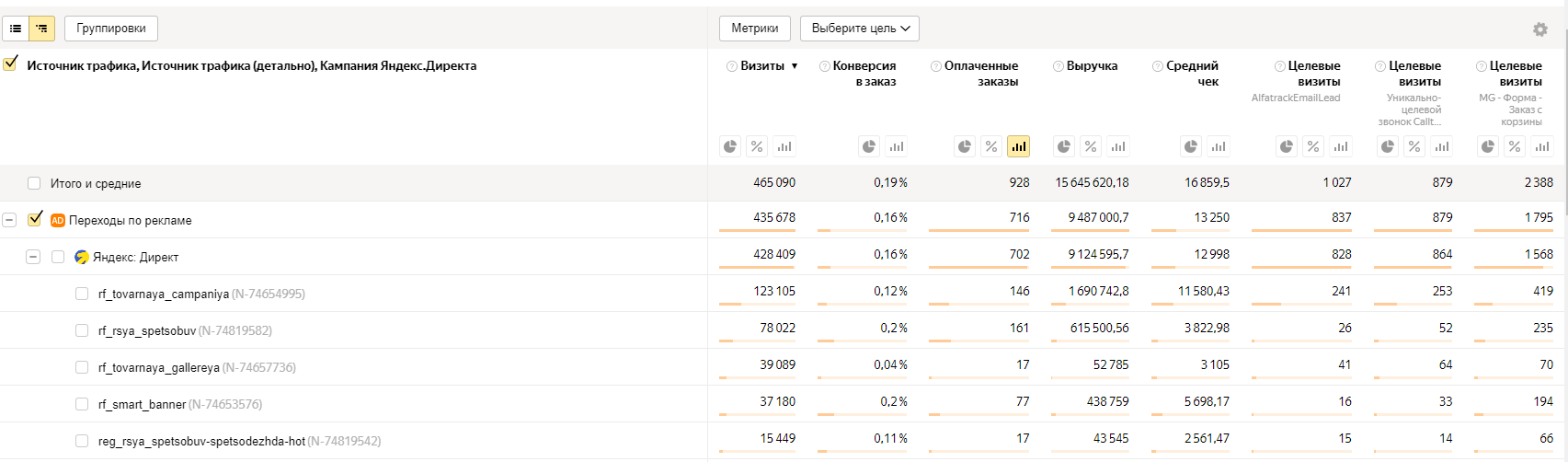Viewport: 1568px width, 462px height.
Task: Show pie chart for Выручка column
Action: coord(1064,146)
